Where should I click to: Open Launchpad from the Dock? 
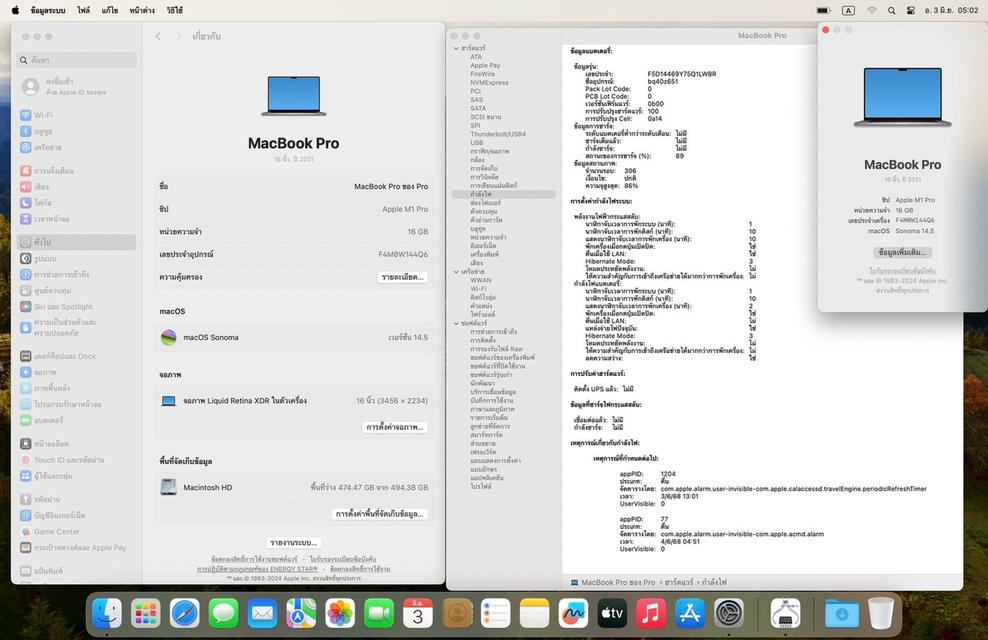146,613
